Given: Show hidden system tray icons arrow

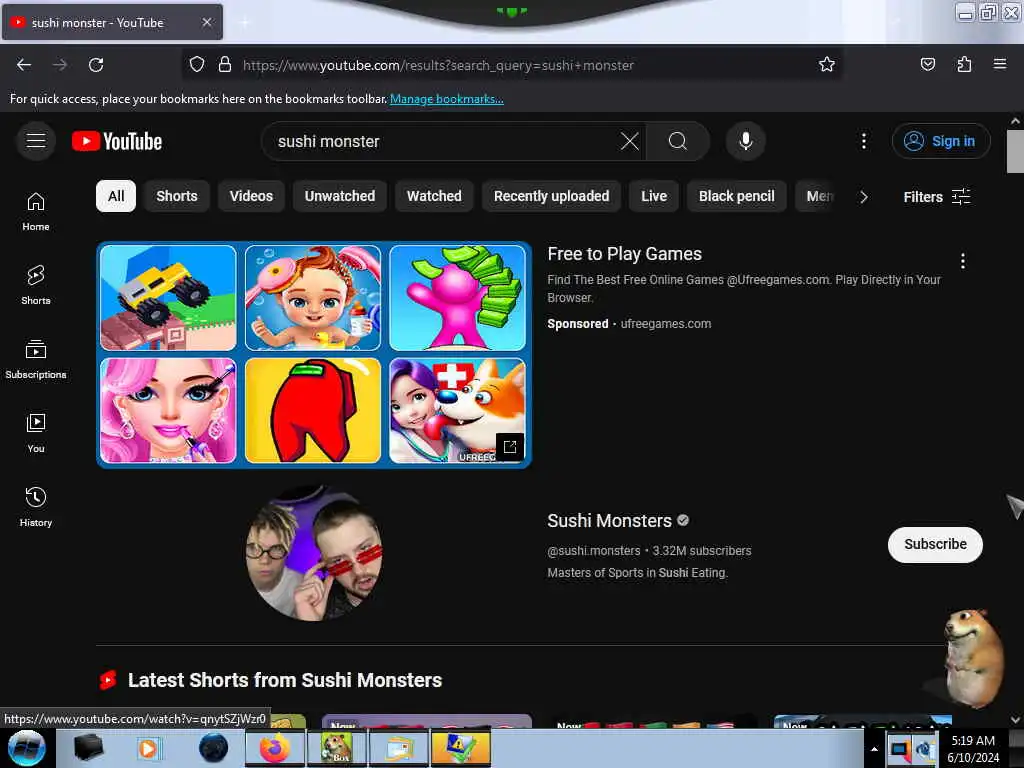Looking at the screenshot, I should (874, 749).
